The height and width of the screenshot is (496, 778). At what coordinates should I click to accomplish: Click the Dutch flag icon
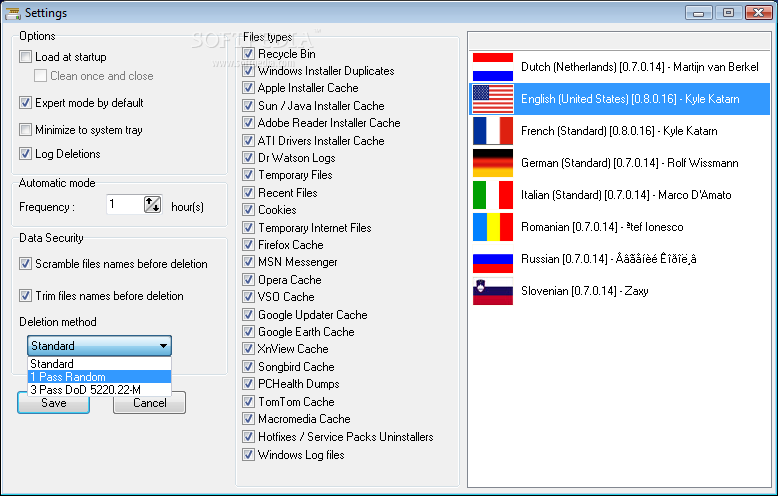pyautogui.click(x=493, y=67)
